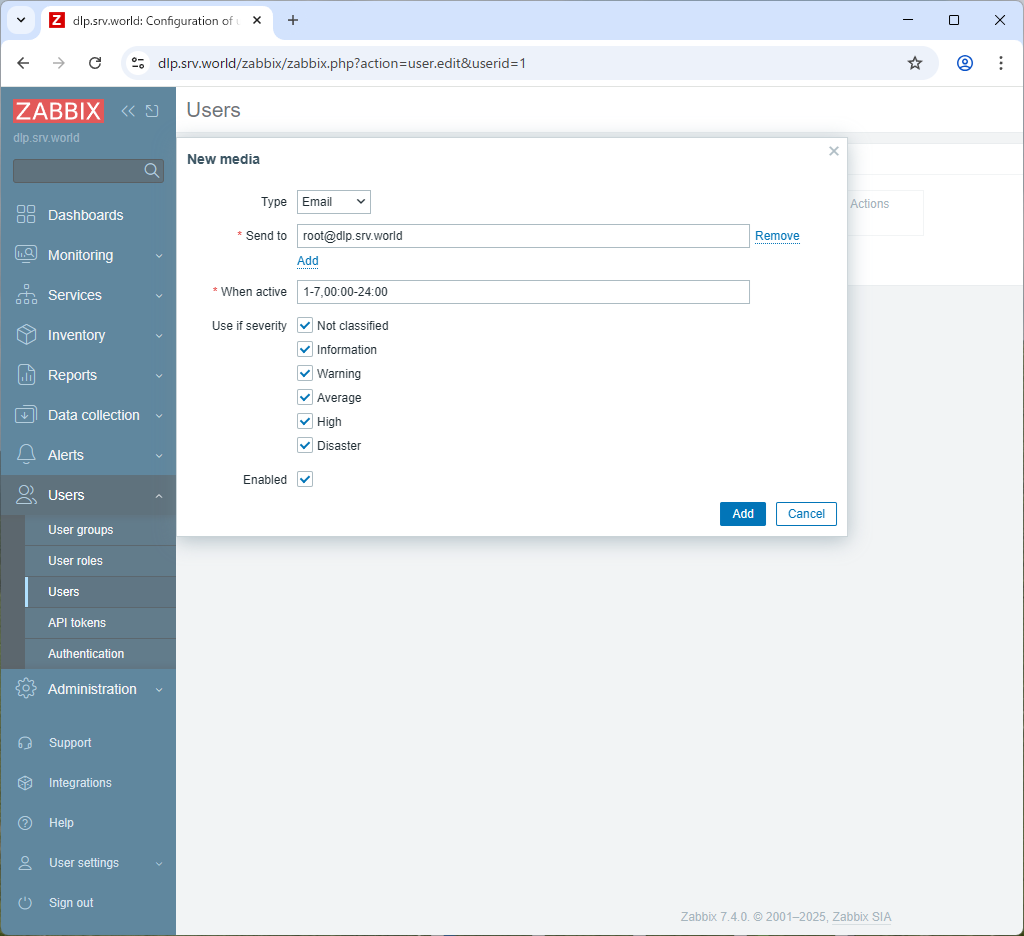Click the Alerts bell icon
This screenshot has height=936, width=1024.
click(x=26, y=455)
